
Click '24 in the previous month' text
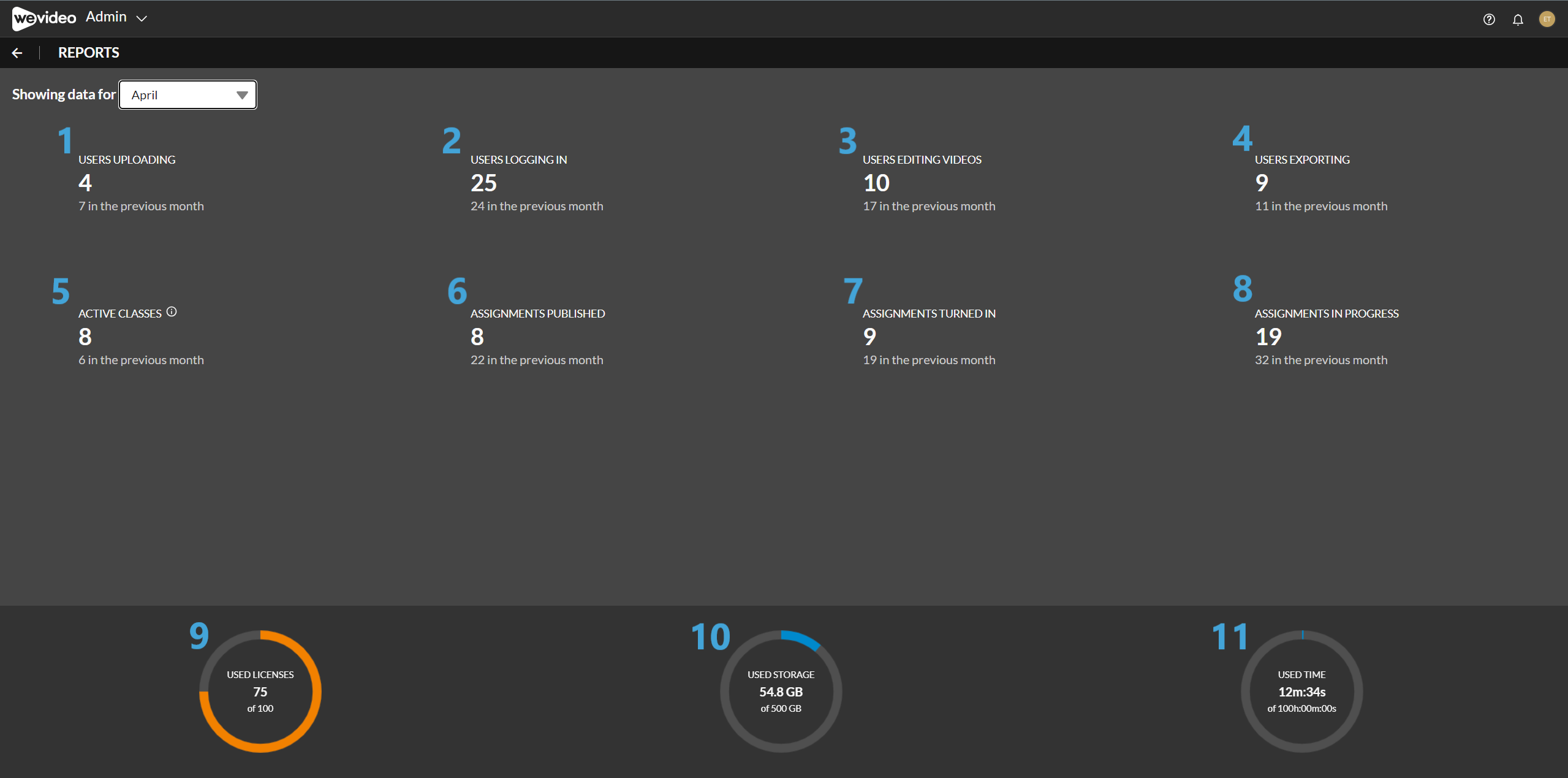click(x=537, y=207)
